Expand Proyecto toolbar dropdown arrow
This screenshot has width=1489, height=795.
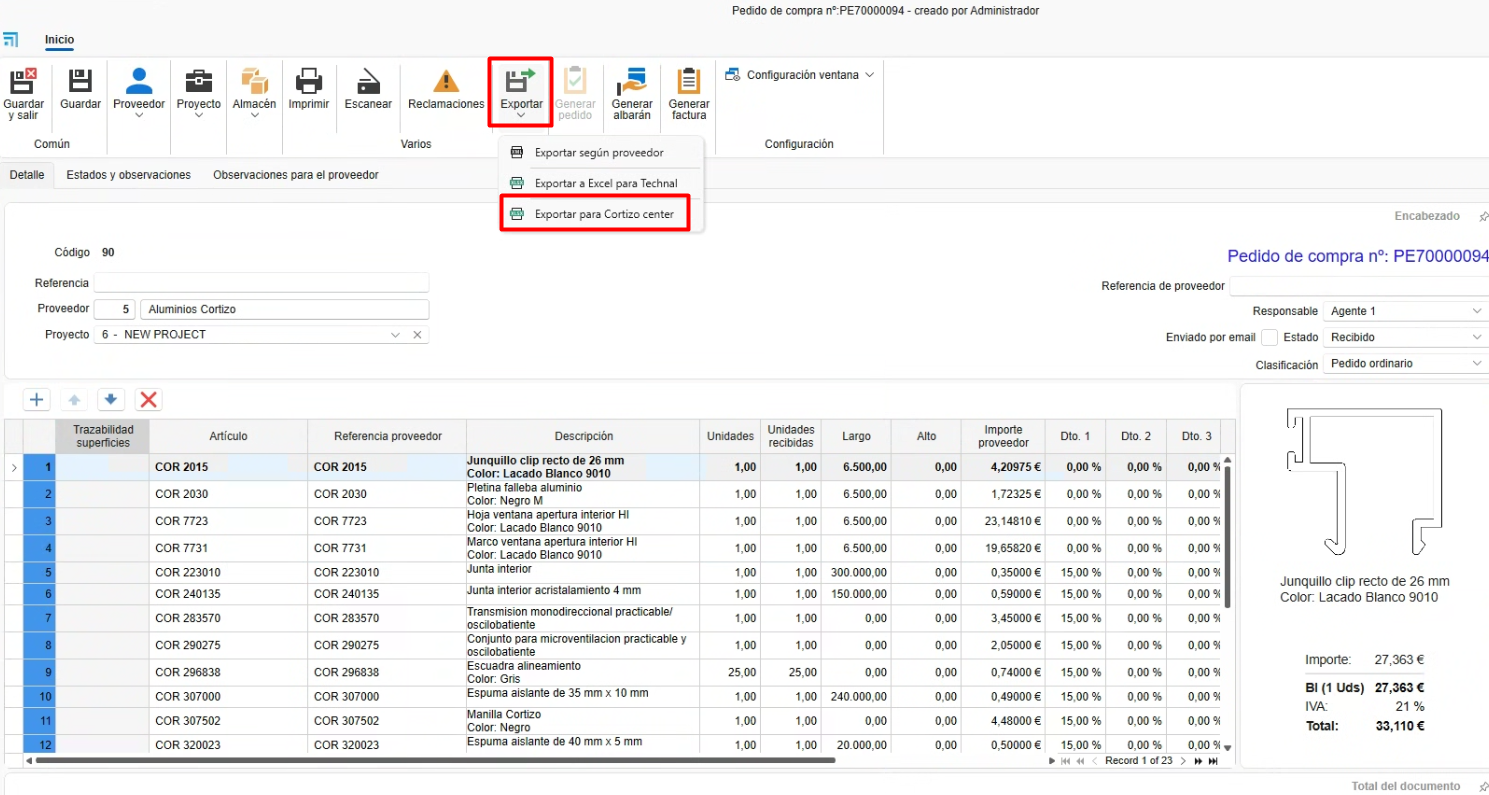199,116
